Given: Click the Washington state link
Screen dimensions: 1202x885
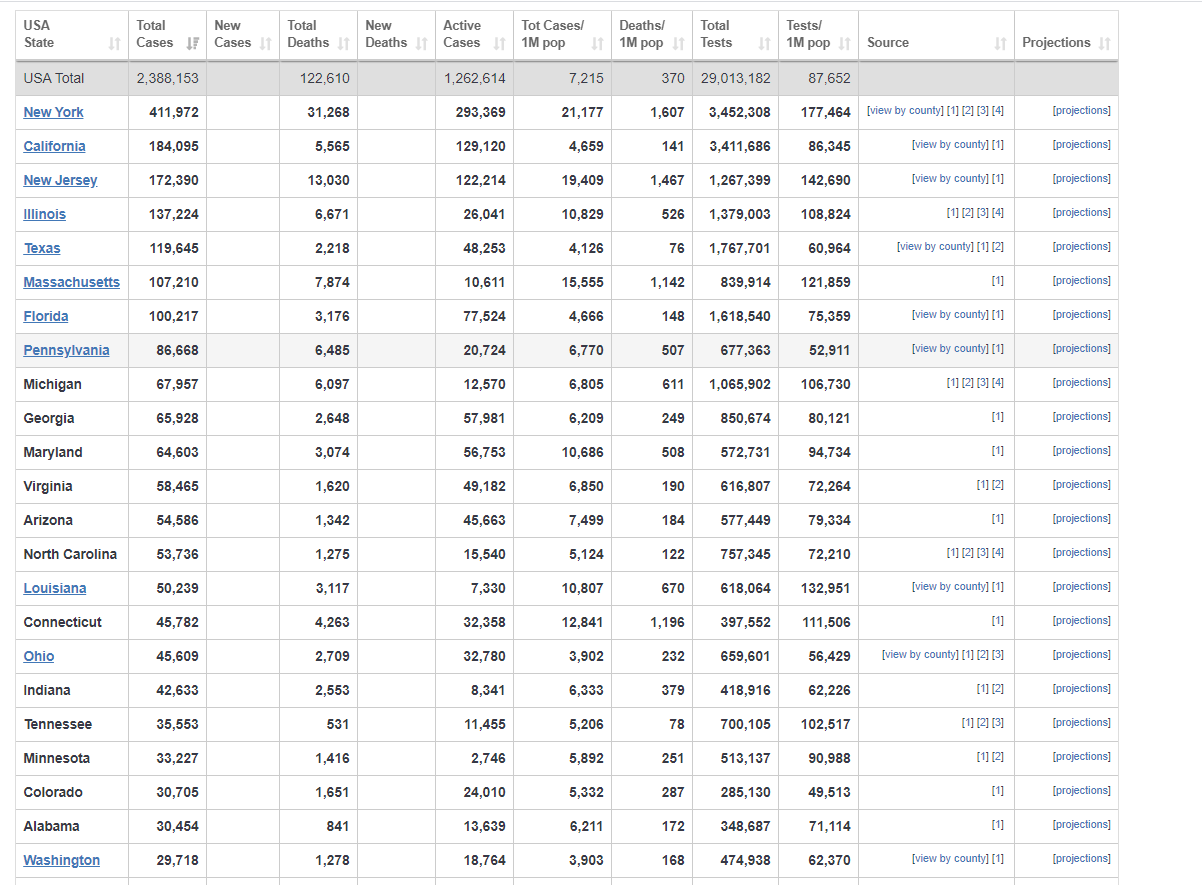Looking at the screenshot, I should 61,860.
